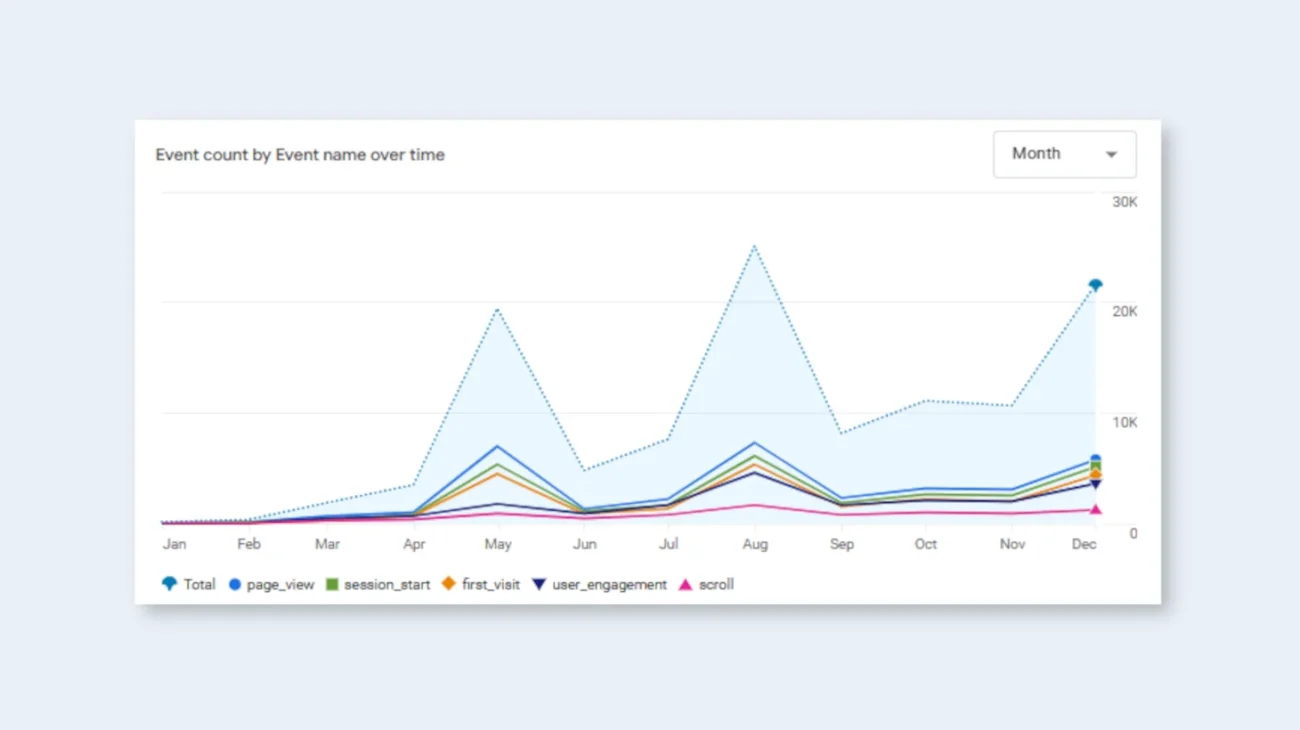The width and height of the screenshot is (1300, 730).
Task: Click the Dec label on x-axis
Action: coord(1084,544)
